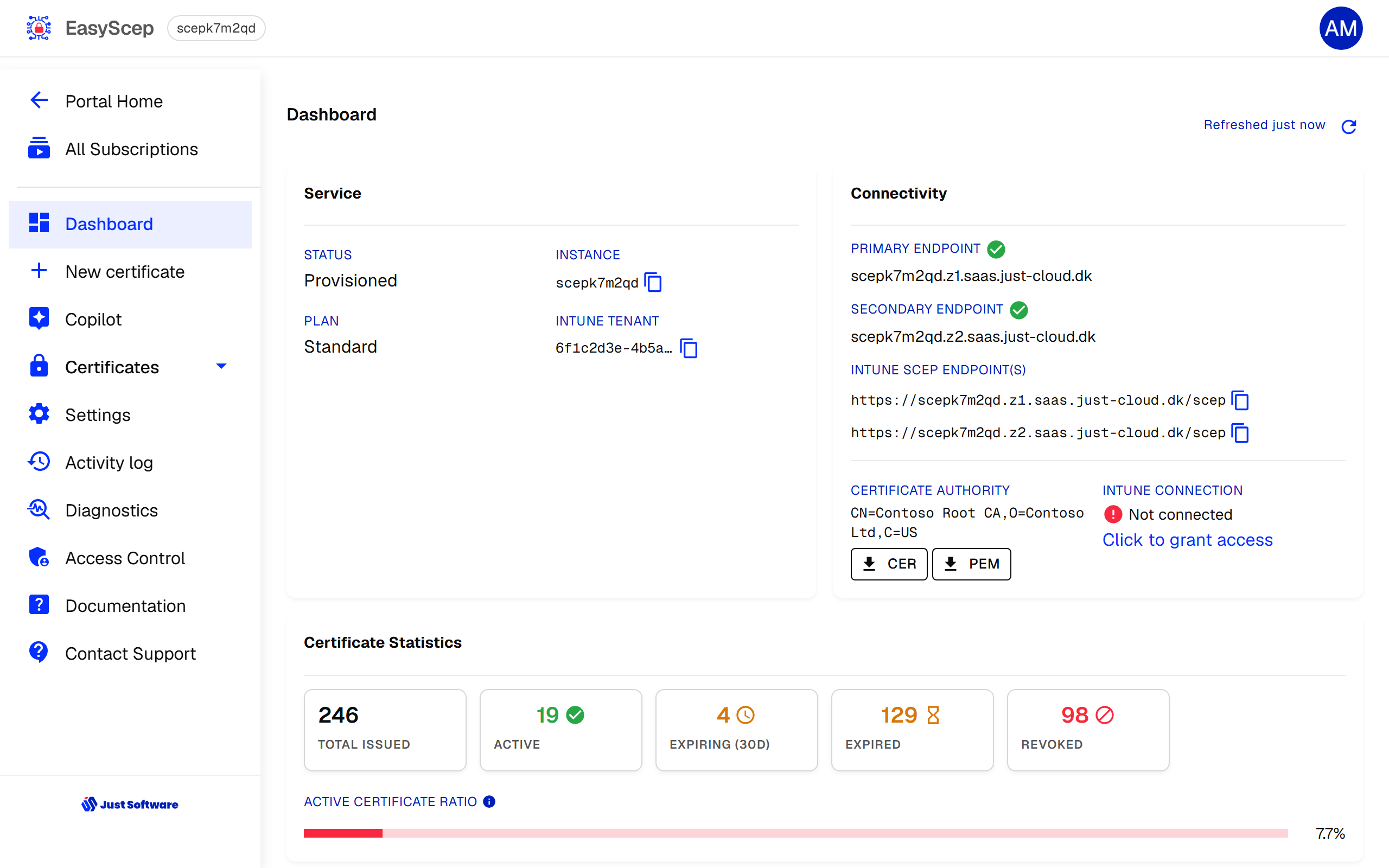This screenshot has width=1389, height=868.
Task: Click the primary endpoint green check icon
Action: point(996,249)
